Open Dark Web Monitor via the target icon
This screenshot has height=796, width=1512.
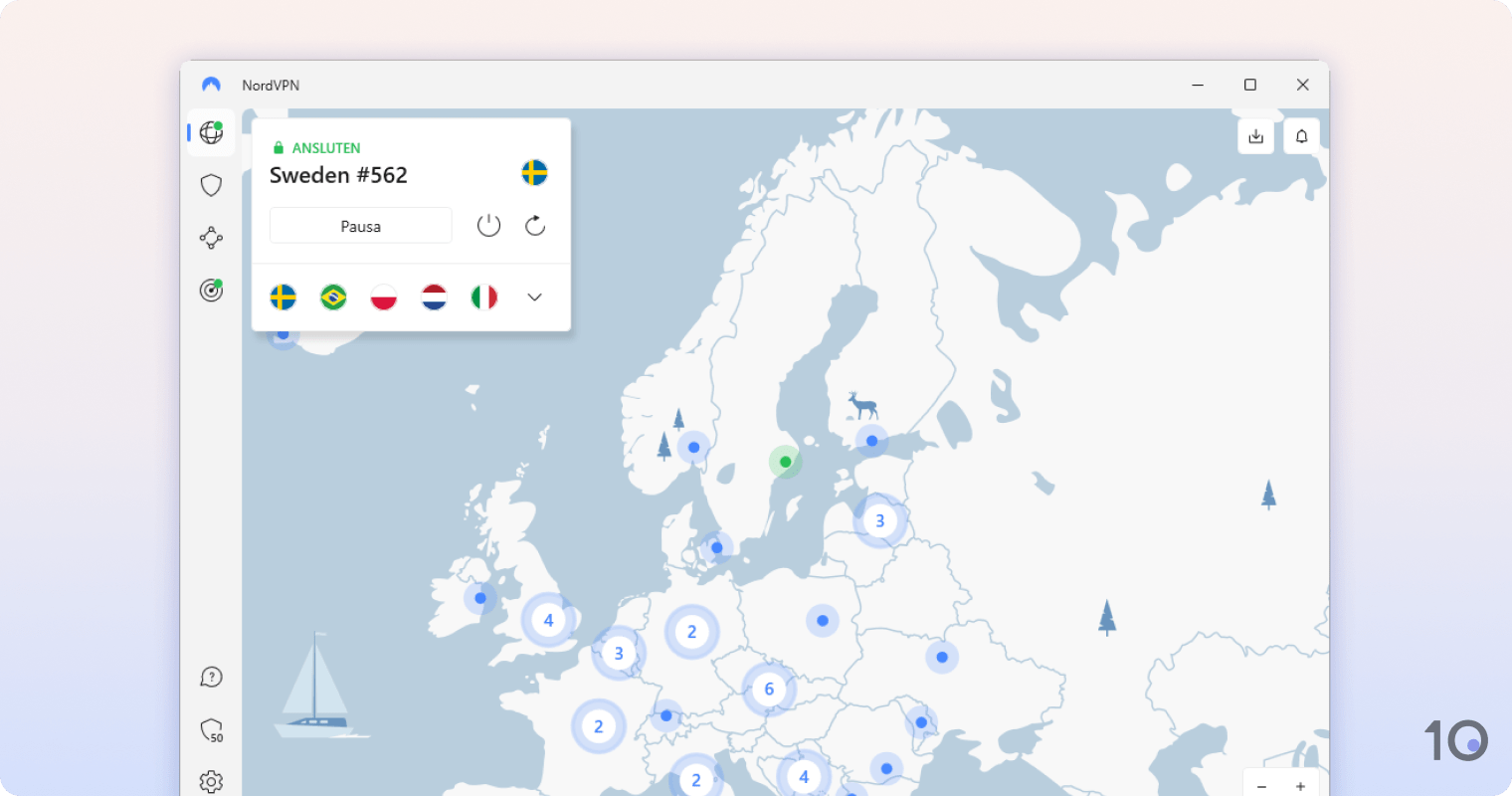[x=210, y=290]
